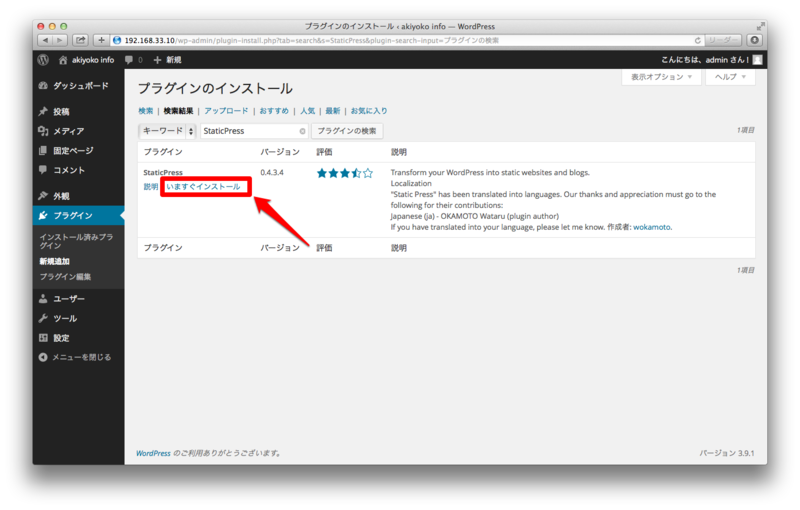
Task: Open インストール済みプラグイン submenu
Action: tap(77, 241)
